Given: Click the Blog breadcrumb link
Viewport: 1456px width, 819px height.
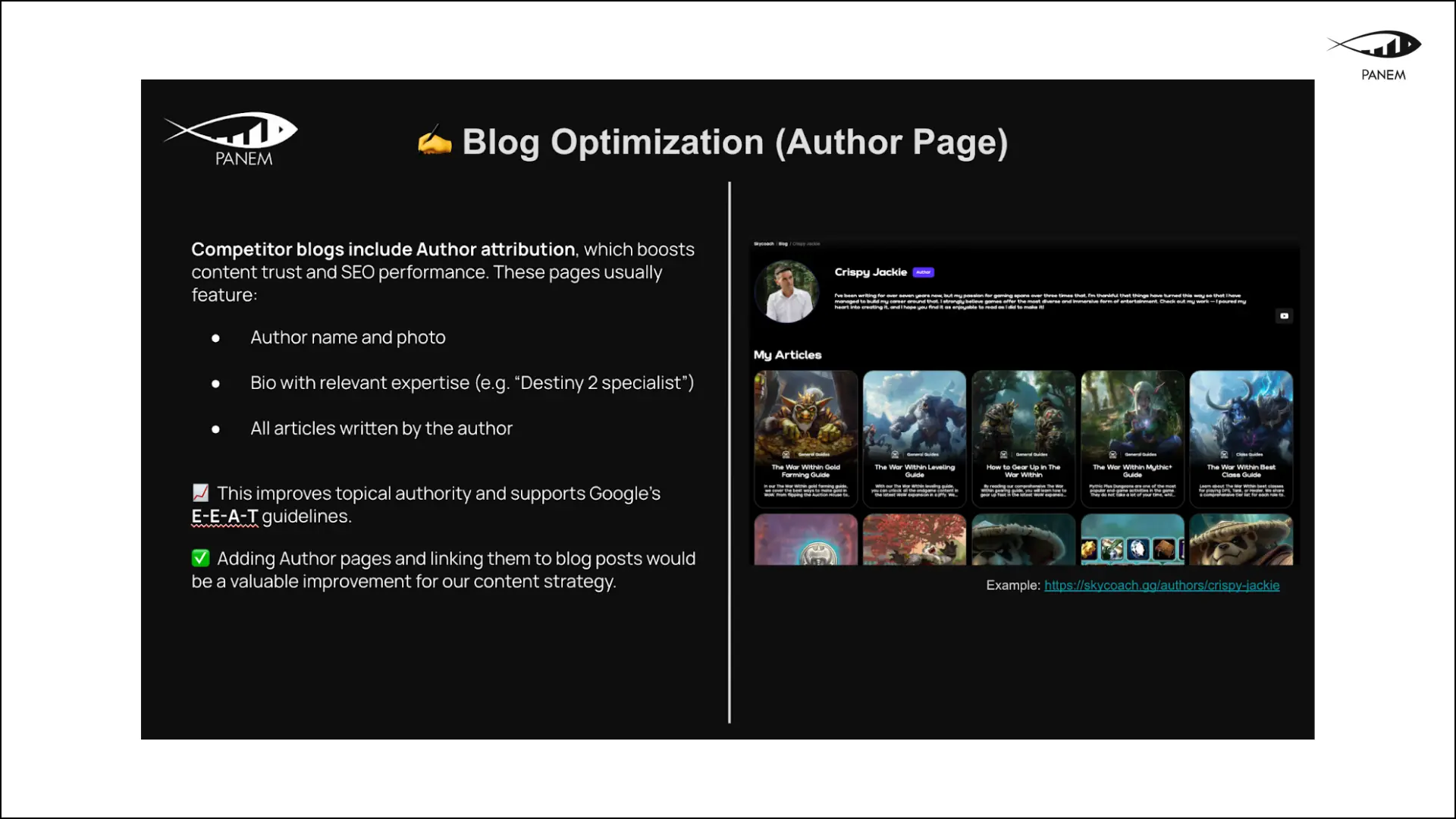Looking at the screenshot, I should (783, 244).
